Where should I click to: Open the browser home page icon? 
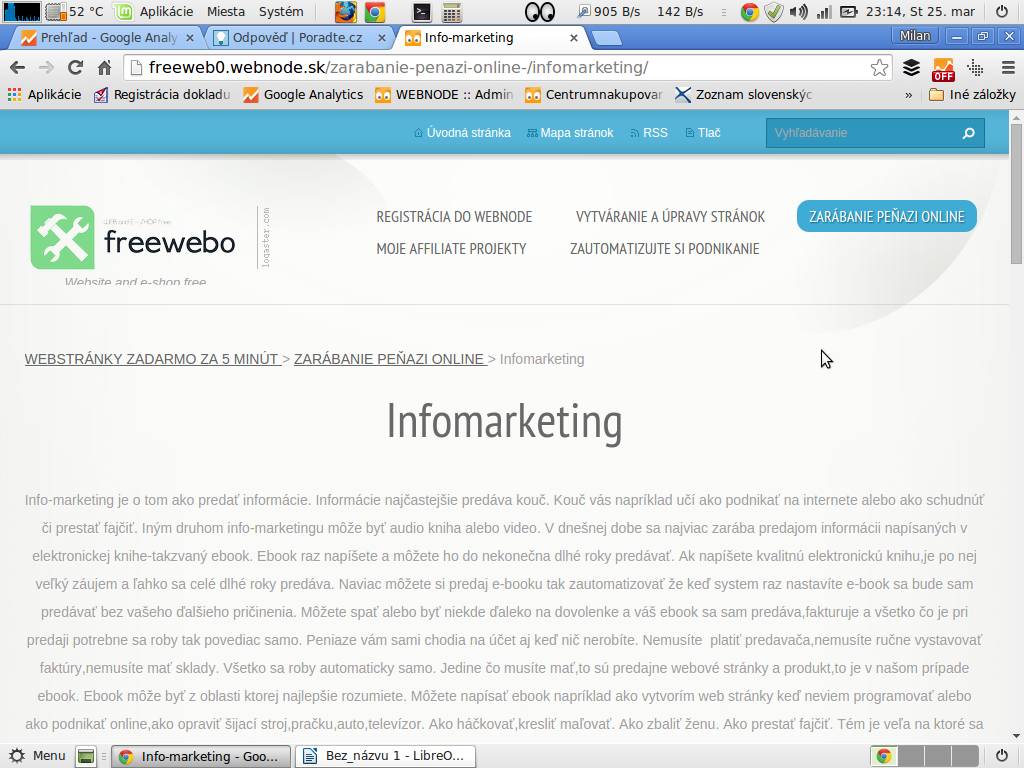[x=104, y=67]
